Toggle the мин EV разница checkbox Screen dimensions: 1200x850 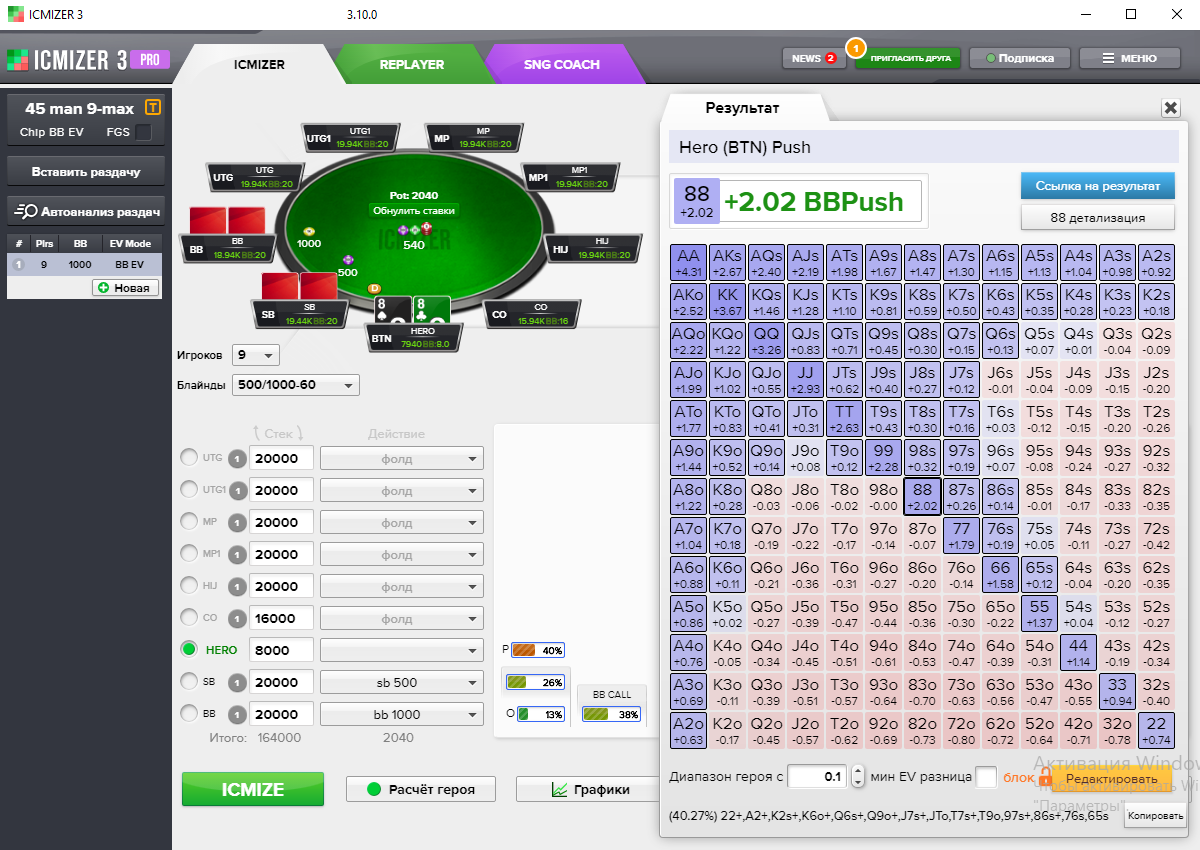point(986,776)
